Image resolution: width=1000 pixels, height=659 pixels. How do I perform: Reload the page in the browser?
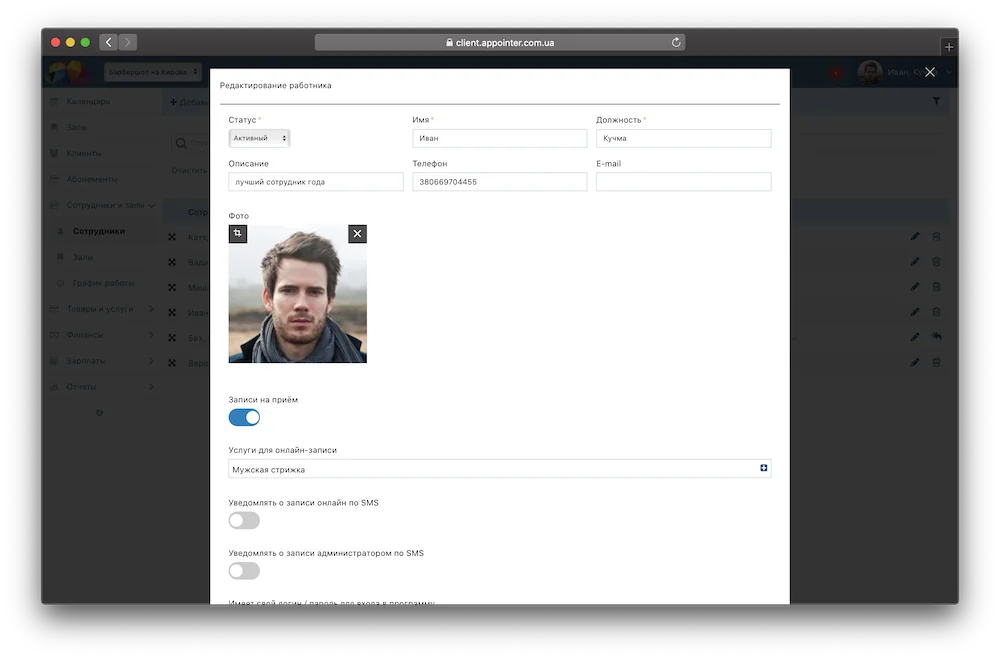point(676,42)
